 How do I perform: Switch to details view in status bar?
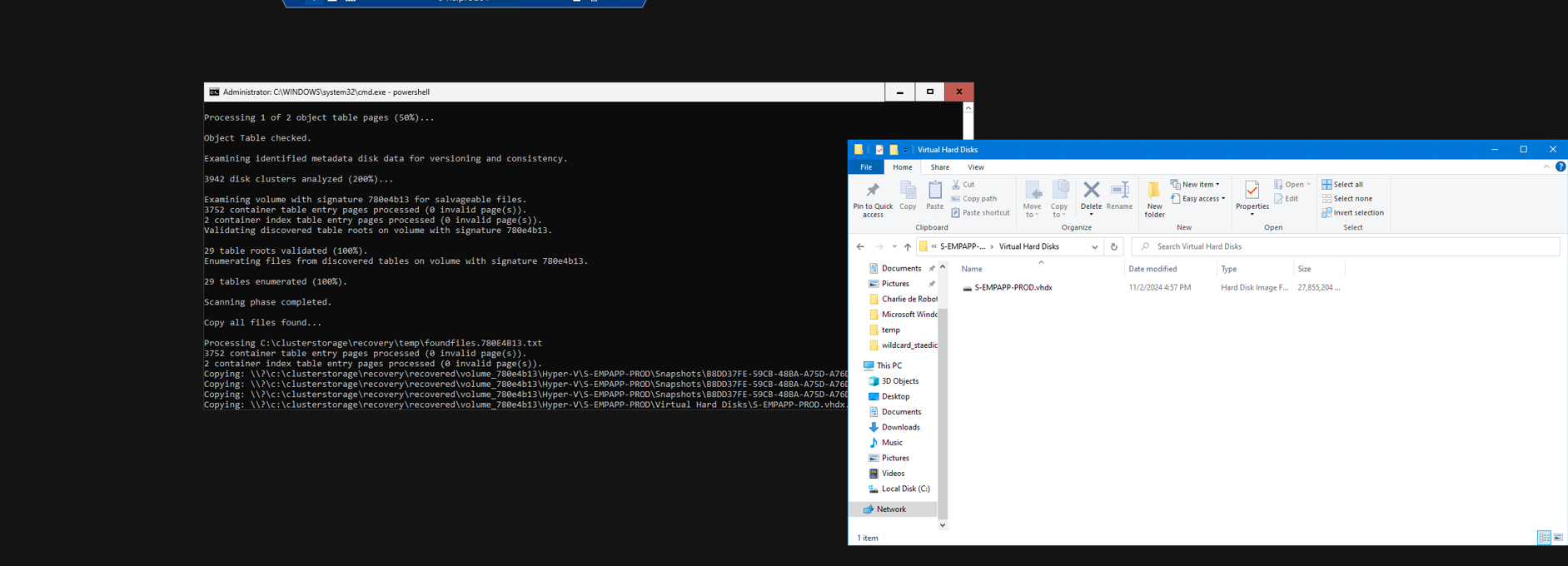point(1544,538)
